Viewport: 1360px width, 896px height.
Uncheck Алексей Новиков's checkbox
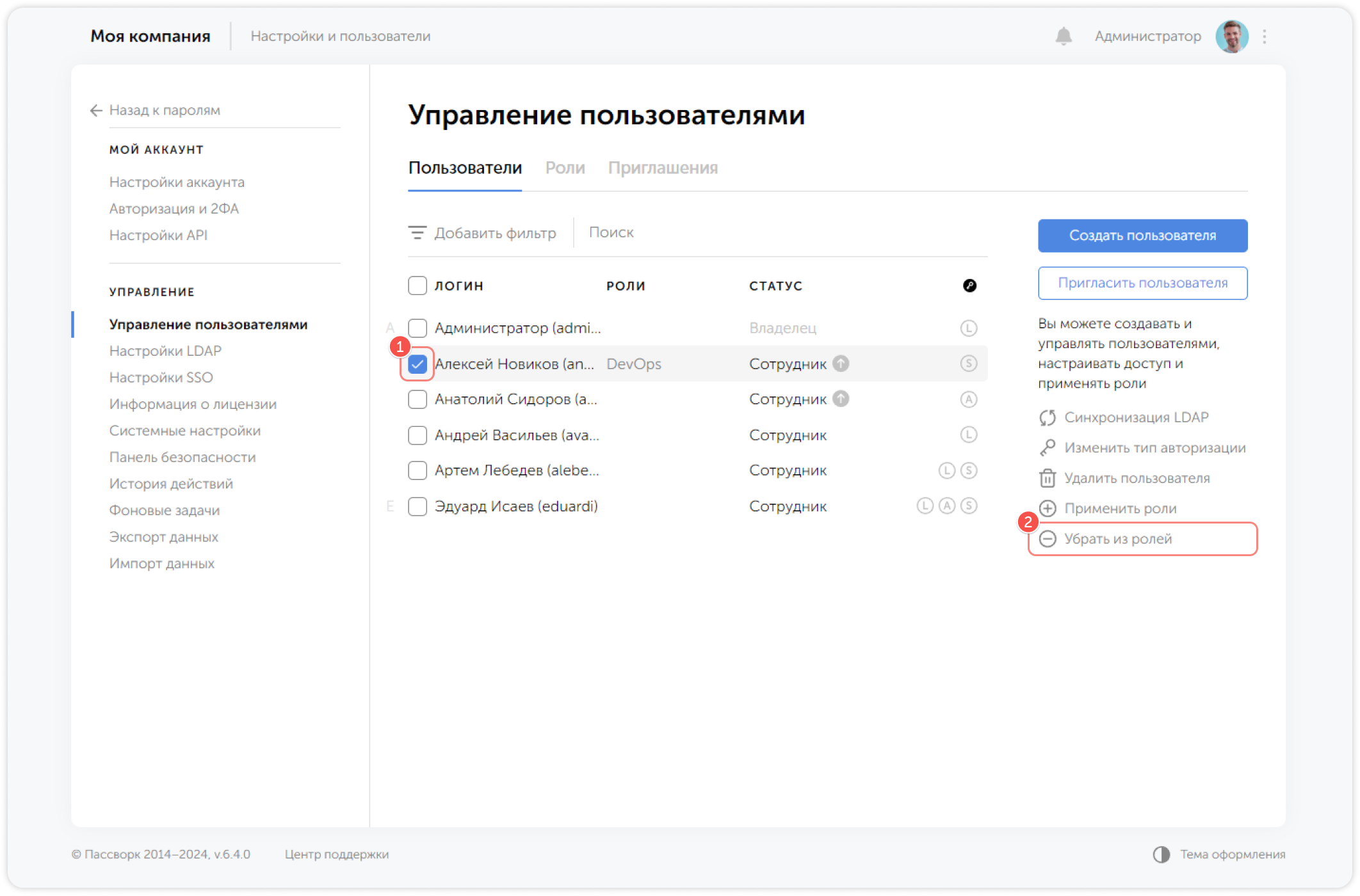point(417,364)
